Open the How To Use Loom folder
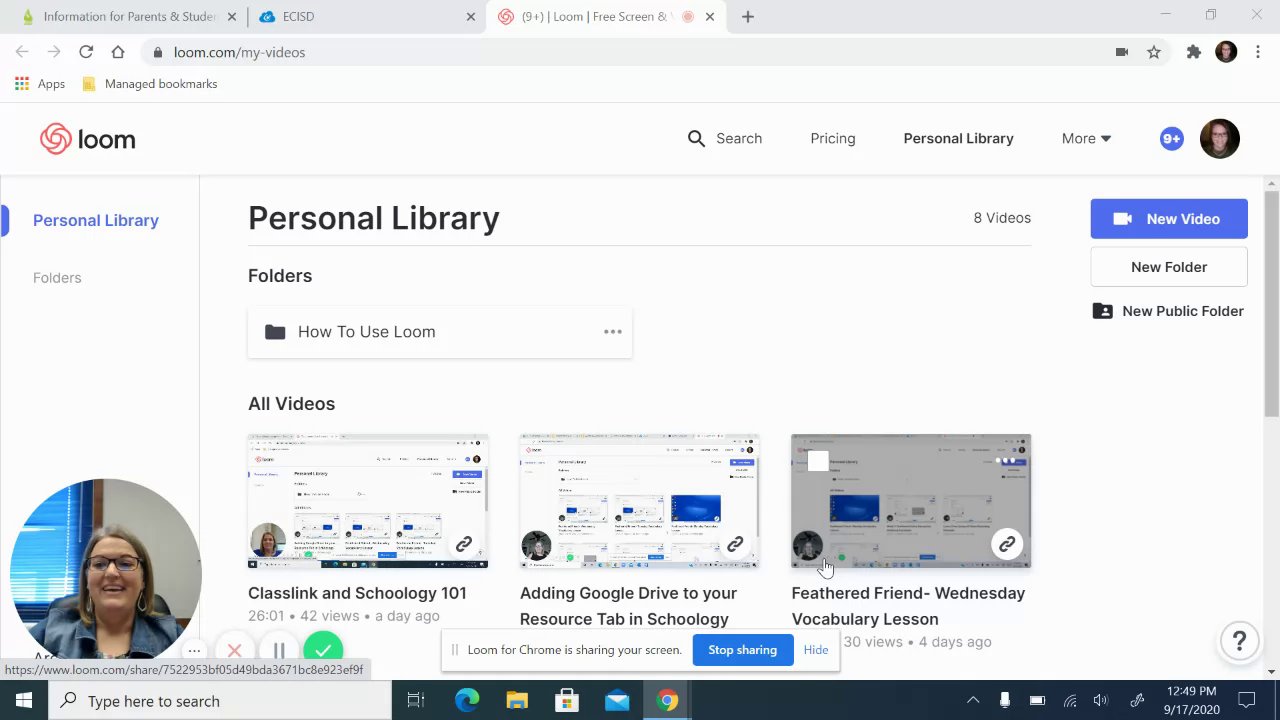Image resolution: width=1280 pixels, height=720 pixels. 440,332
